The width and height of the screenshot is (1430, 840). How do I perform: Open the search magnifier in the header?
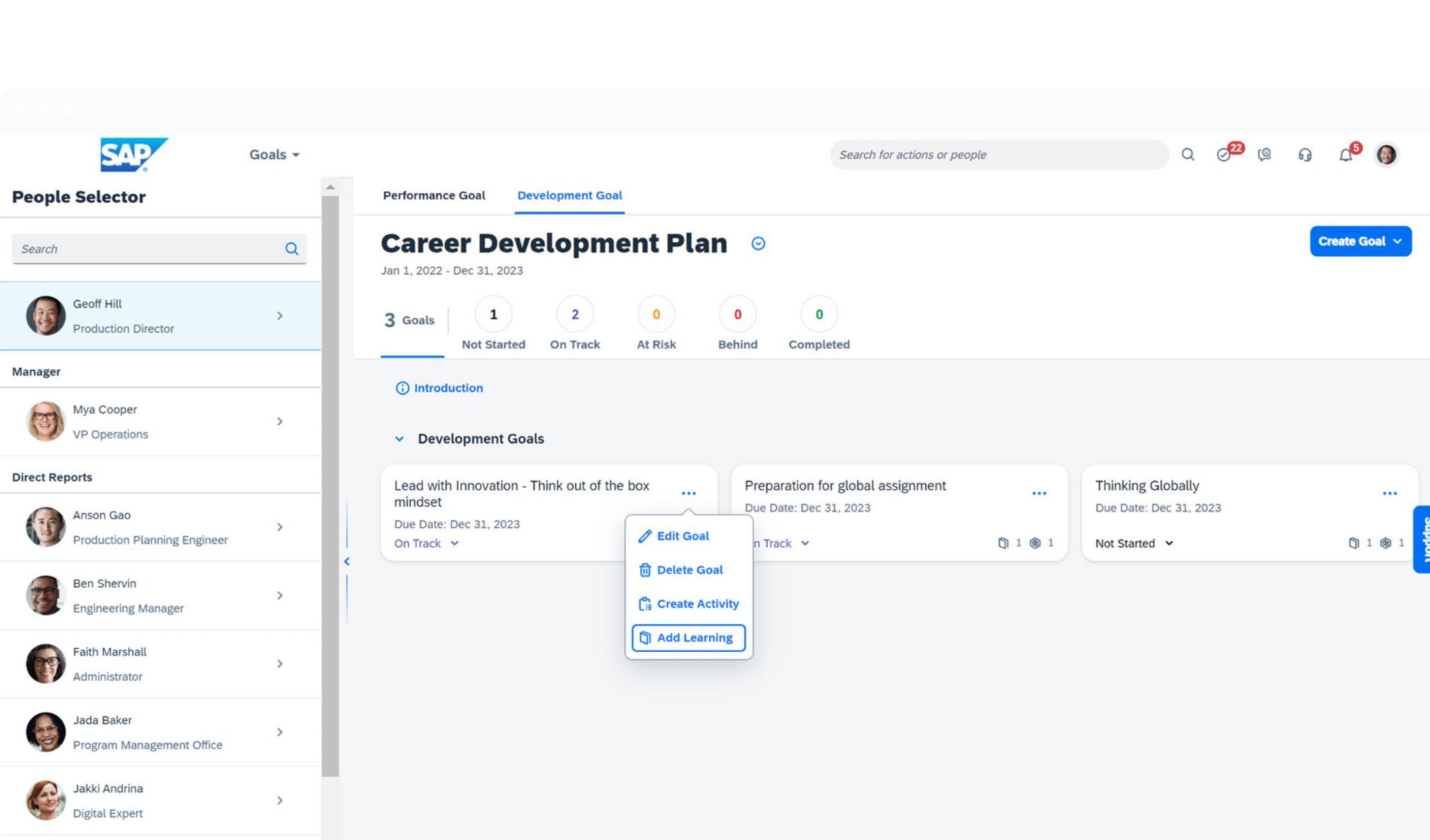point(1189,154)
